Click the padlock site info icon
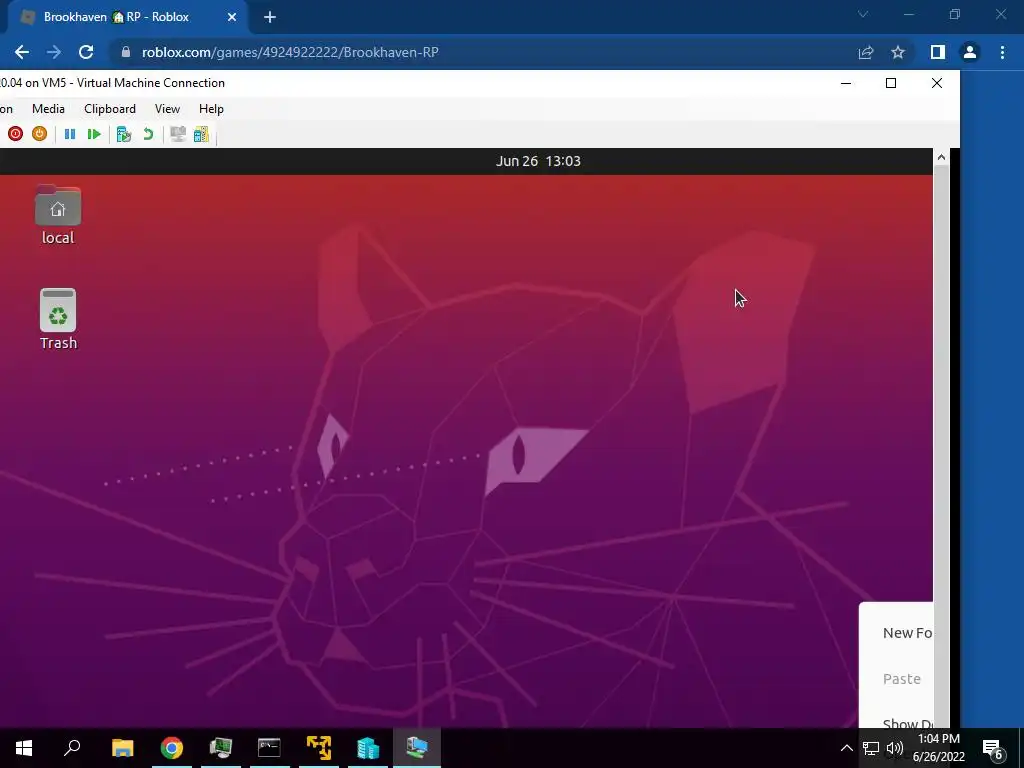This screenshot has height=768, width=1024. pos(126,52)
